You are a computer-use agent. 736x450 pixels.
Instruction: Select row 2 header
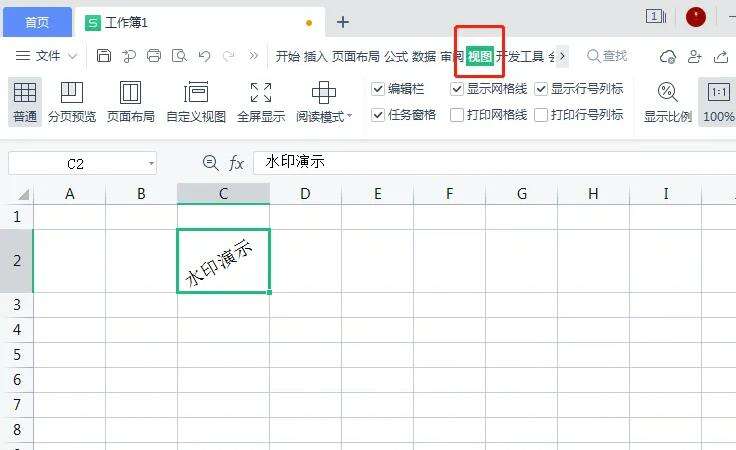click(x=17, y=261)
